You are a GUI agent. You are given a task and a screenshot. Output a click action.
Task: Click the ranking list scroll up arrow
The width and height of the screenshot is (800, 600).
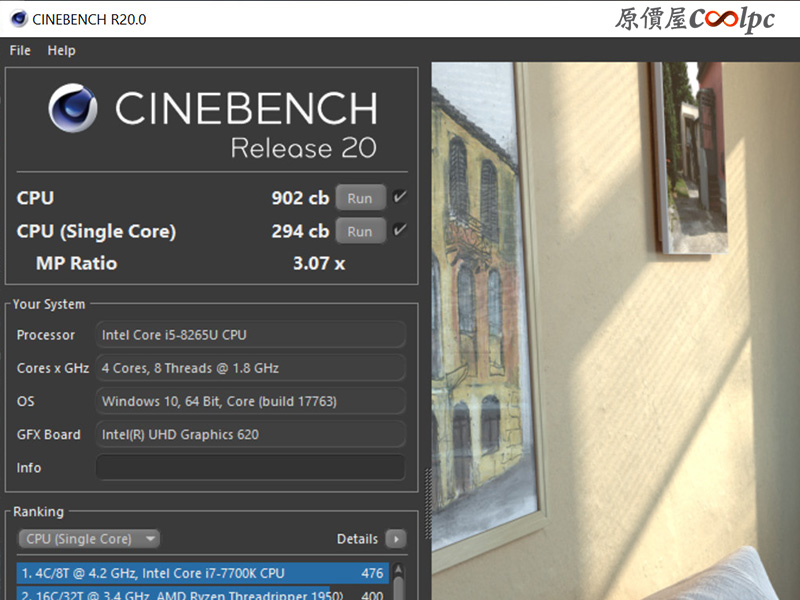pyautogui.click(x=398, y=570)
